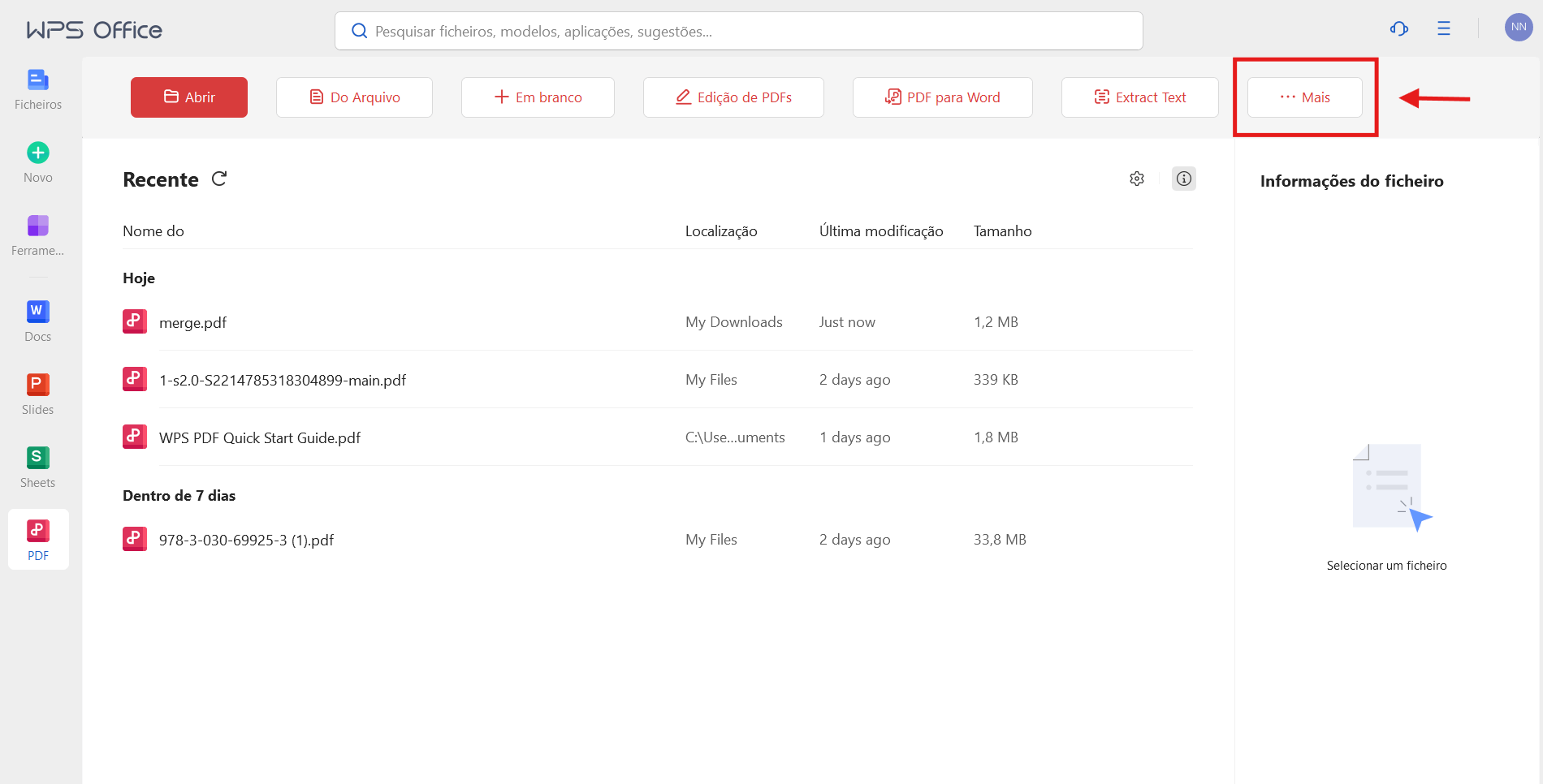Open the Sheets section
The width and height of the screenshot is (1543, 784).
37,465
